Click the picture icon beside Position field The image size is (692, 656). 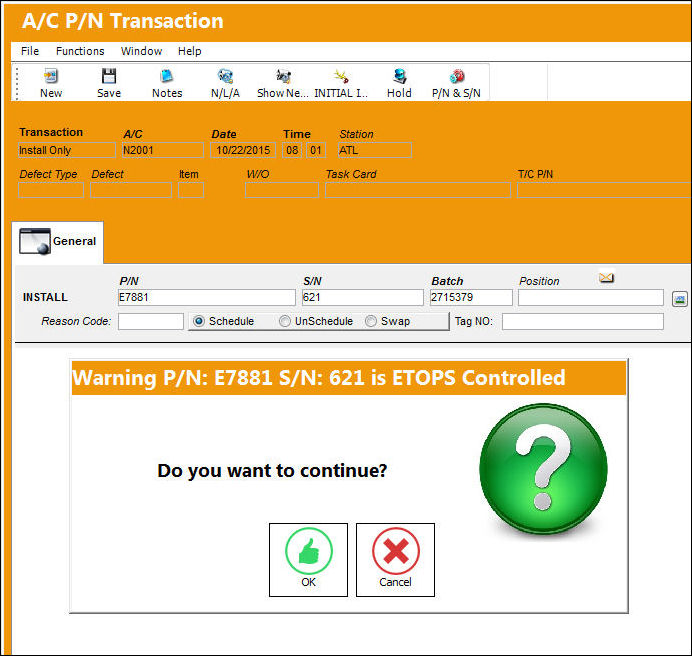coord(680,299)
